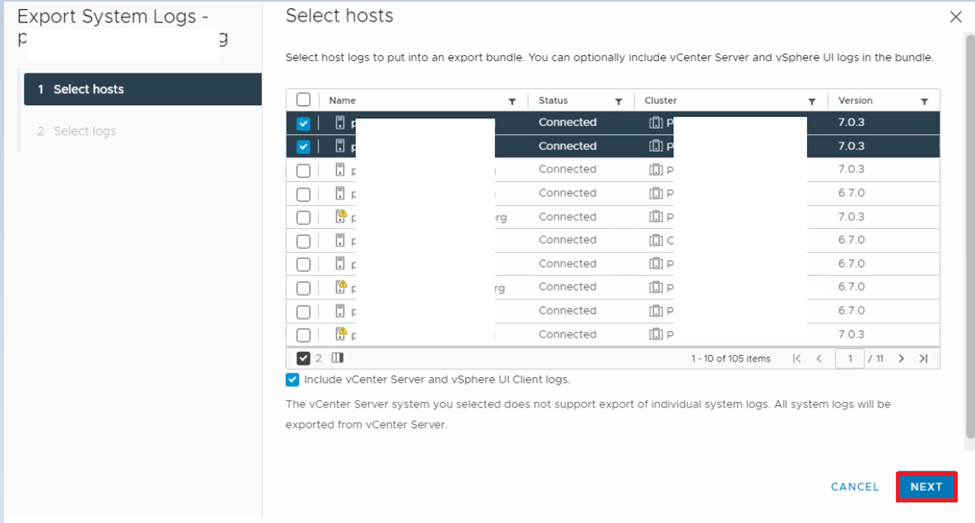975x523 pixels.
Task: Toggle the select-all hosts header checkbox
Action: (303, 100)
